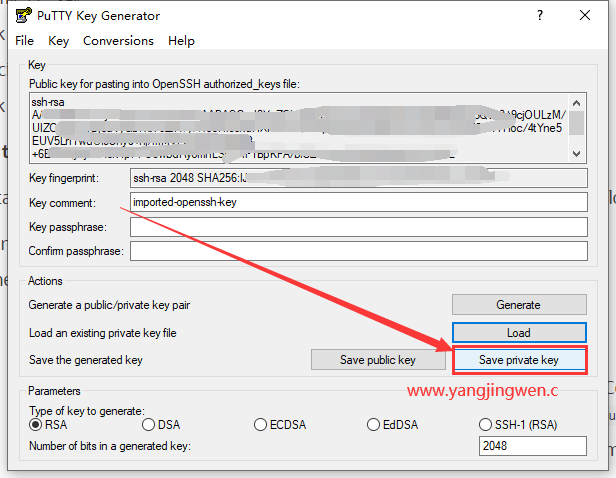Click the number of bits field
This screenshot has height=478, width=616.
(x=532, y=446)
